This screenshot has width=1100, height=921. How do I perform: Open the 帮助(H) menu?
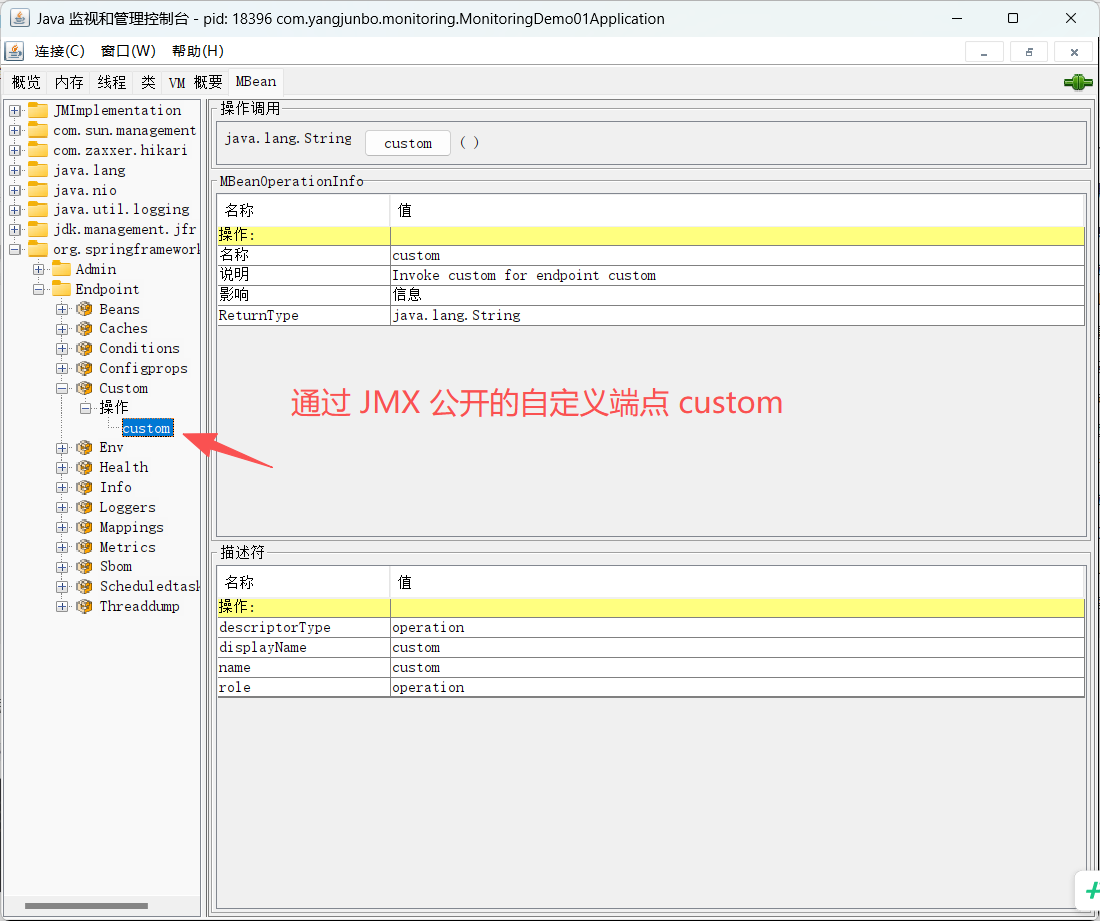[x=198, y=51]
